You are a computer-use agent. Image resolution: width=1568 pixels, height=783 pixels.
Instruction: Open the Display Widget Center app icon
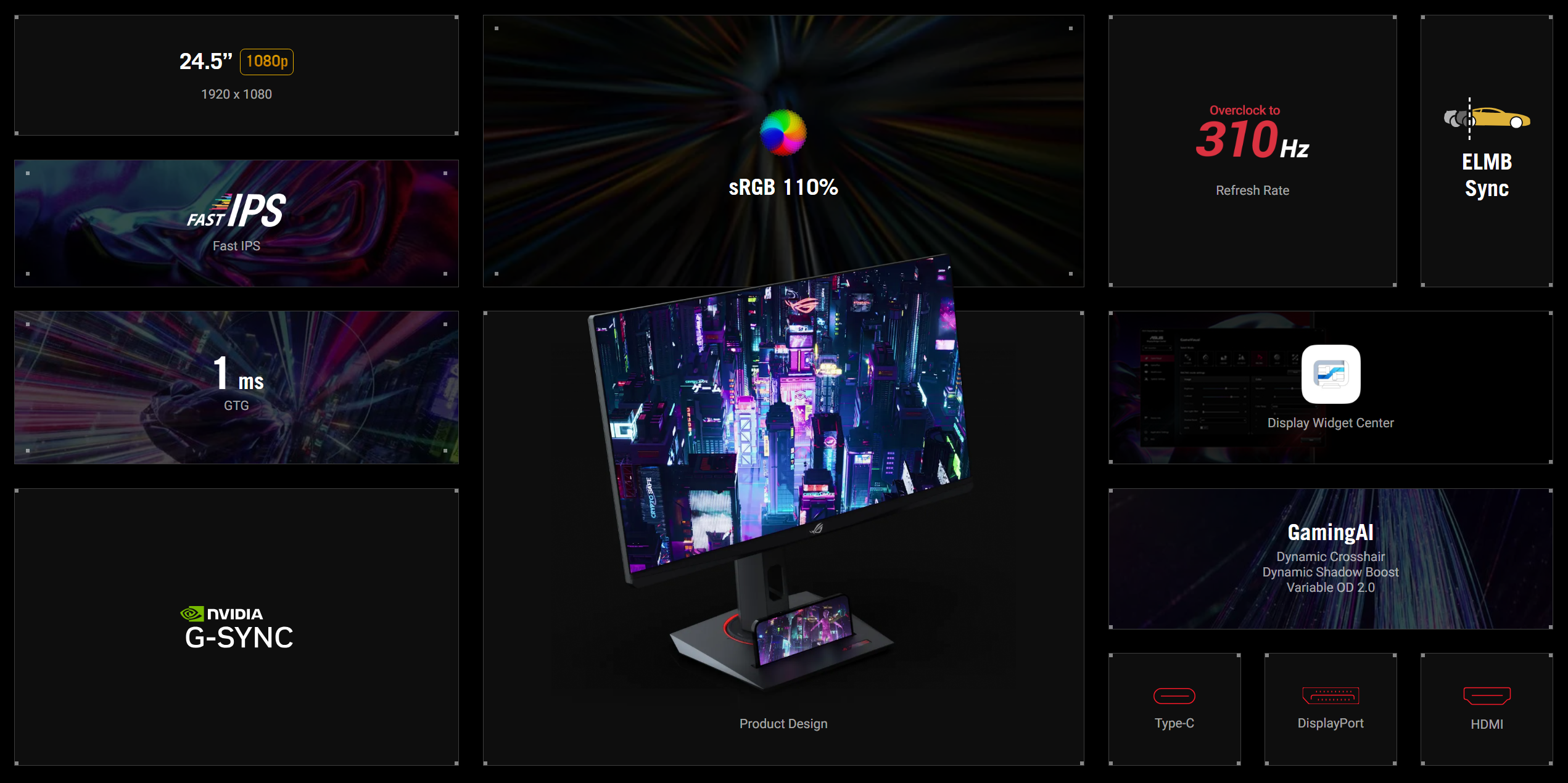(x=1331, y=374)
